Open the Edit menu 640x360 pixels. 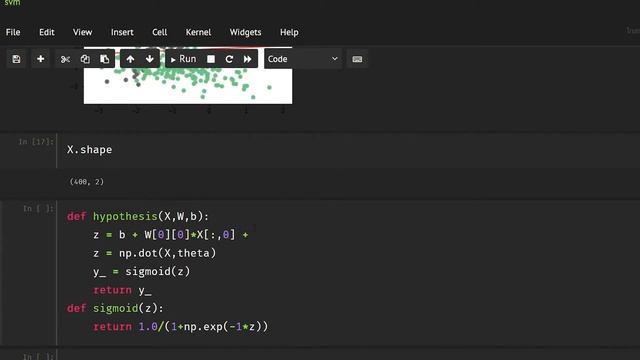(47, 32)
